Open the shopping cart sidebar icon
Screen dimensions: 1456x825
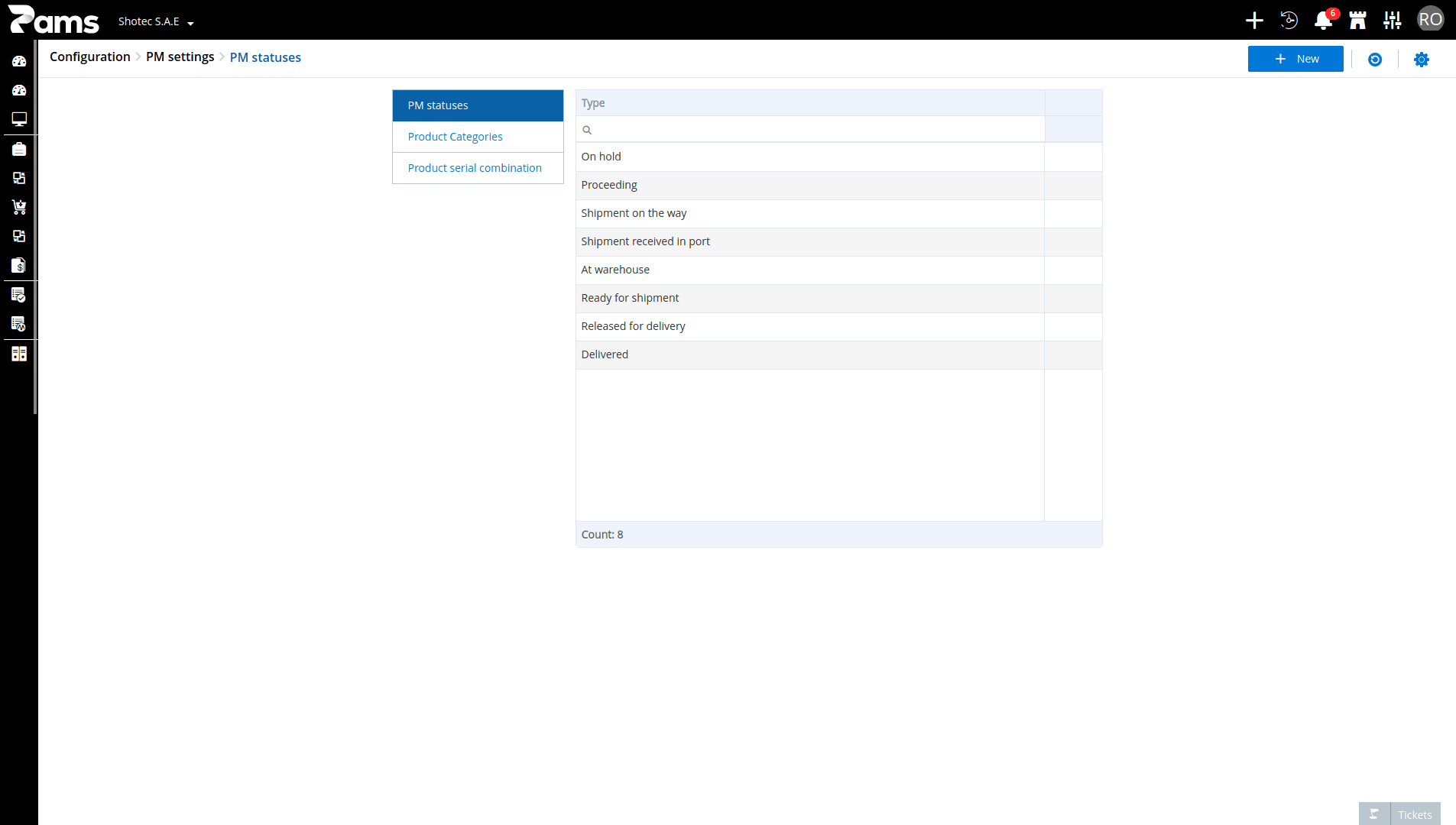click(x=19, y=207)
